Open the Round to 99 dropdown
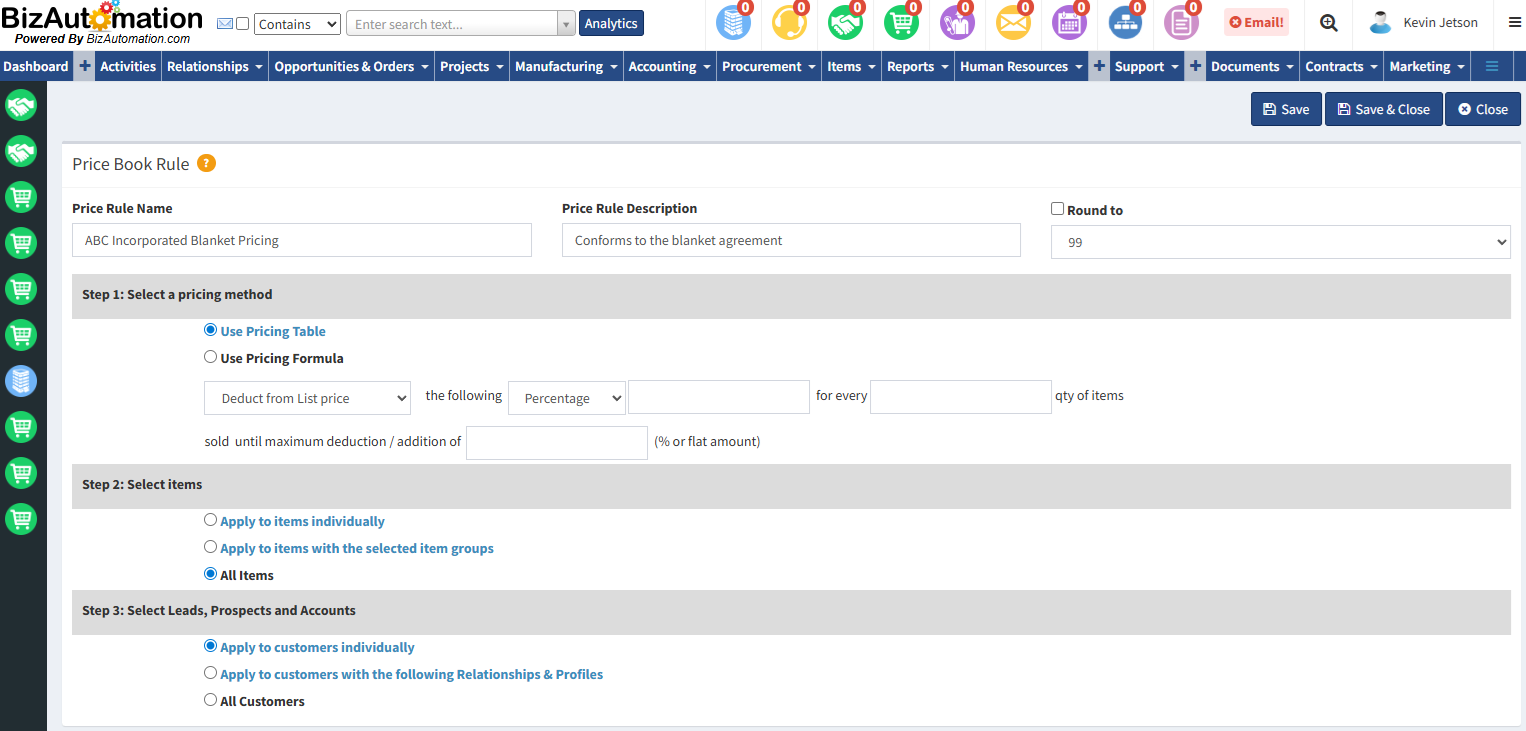This screenshot has height=731, width=1526. click(1280, 242)
